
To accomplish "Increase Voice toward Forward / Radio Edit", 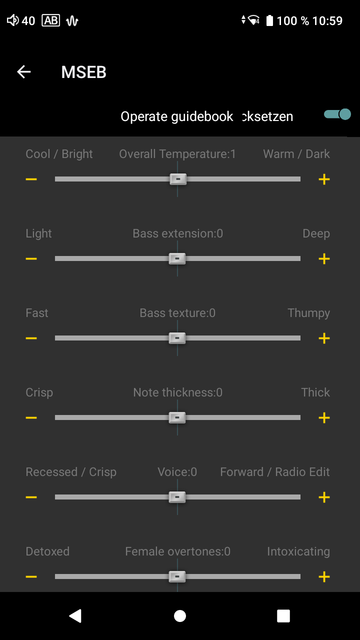I will tap(324, 497).
